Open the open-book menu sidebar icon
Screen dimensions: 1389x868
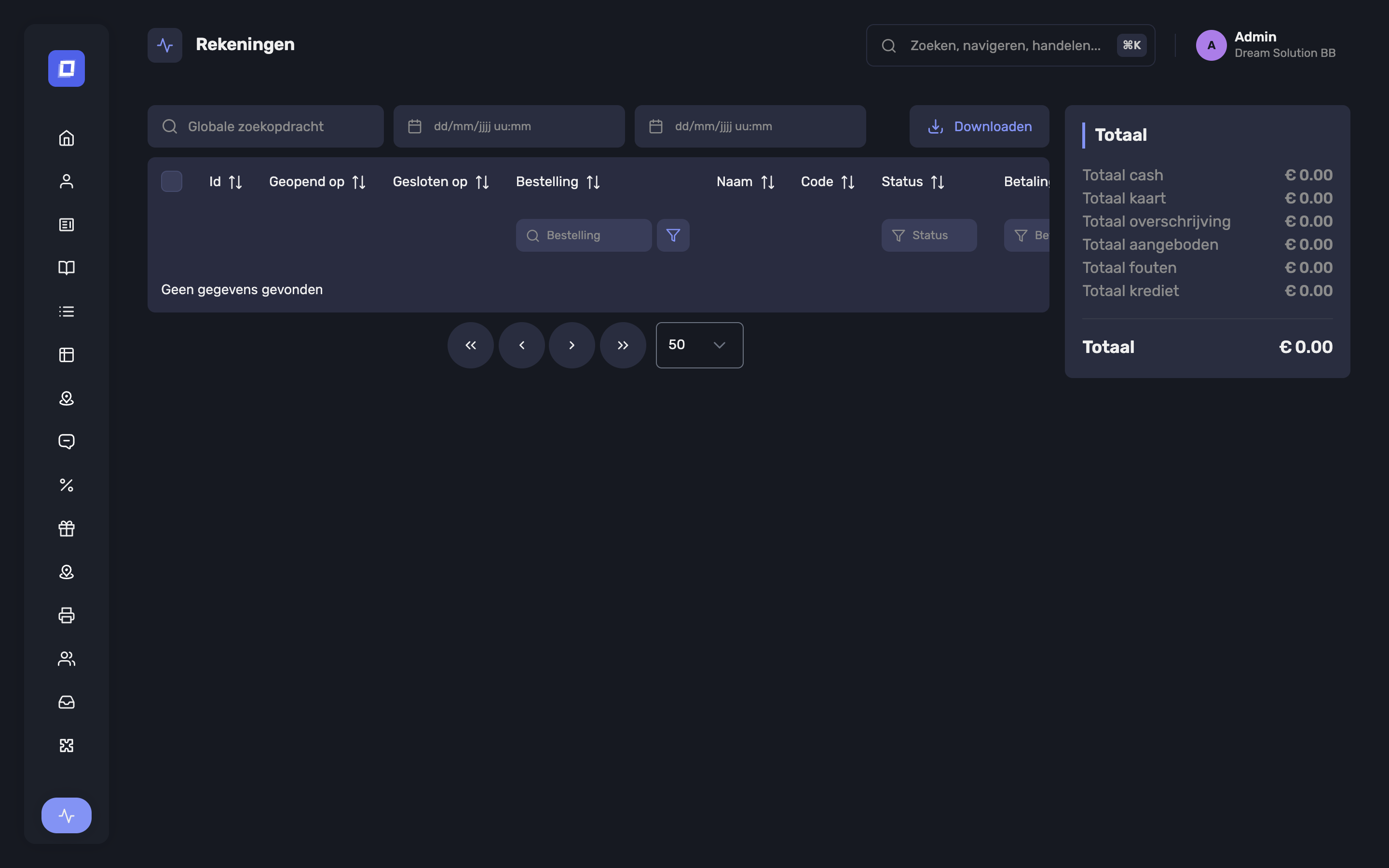point(67,268)
